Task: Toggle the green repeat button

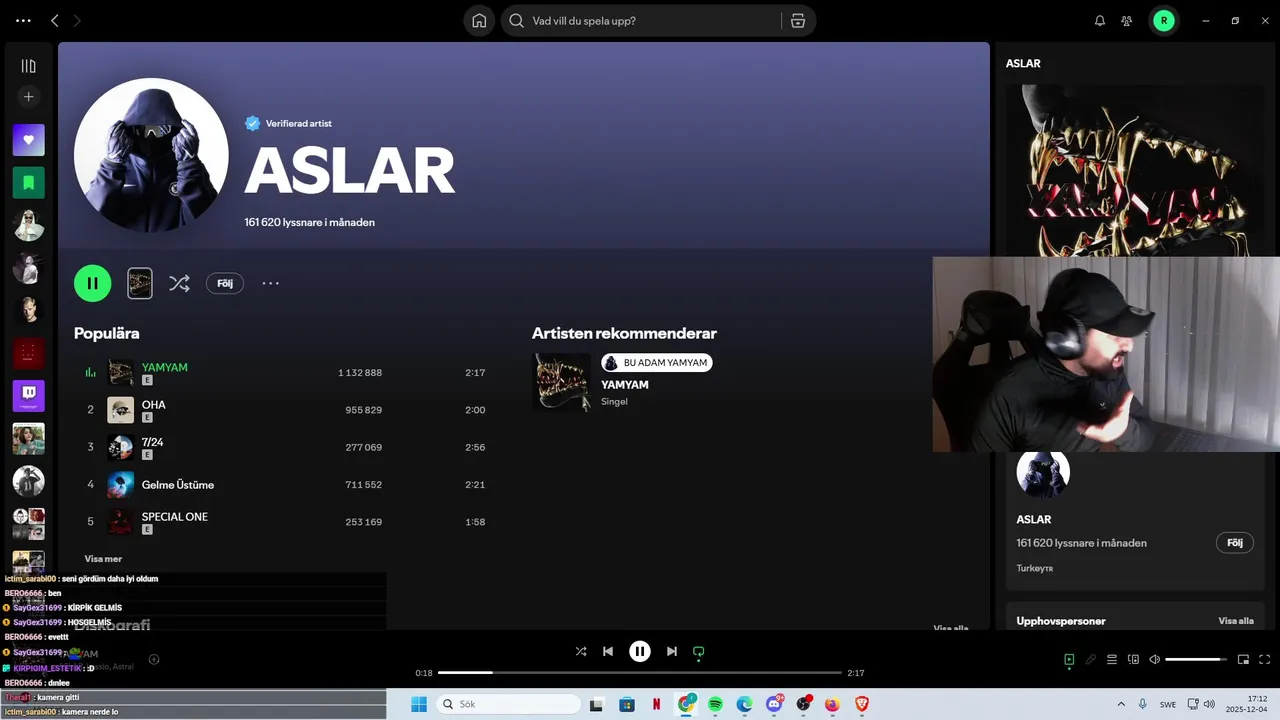Action: (699, 651)
